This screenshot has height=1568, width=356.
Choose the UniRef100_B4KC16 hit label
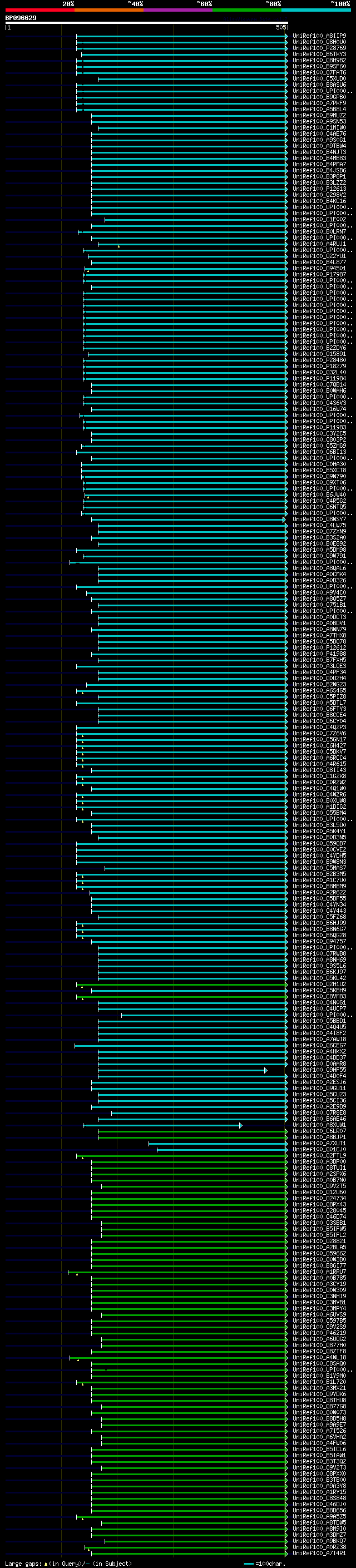coord(319,201)
